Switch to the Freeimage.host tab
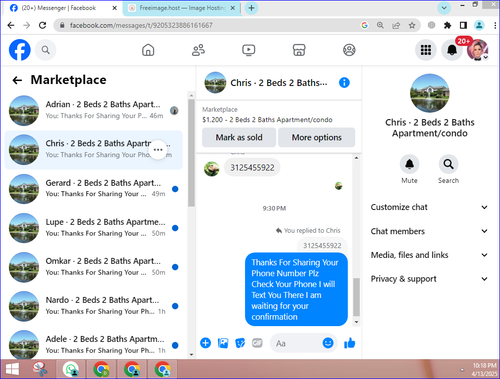 click(x=182, y=8)
